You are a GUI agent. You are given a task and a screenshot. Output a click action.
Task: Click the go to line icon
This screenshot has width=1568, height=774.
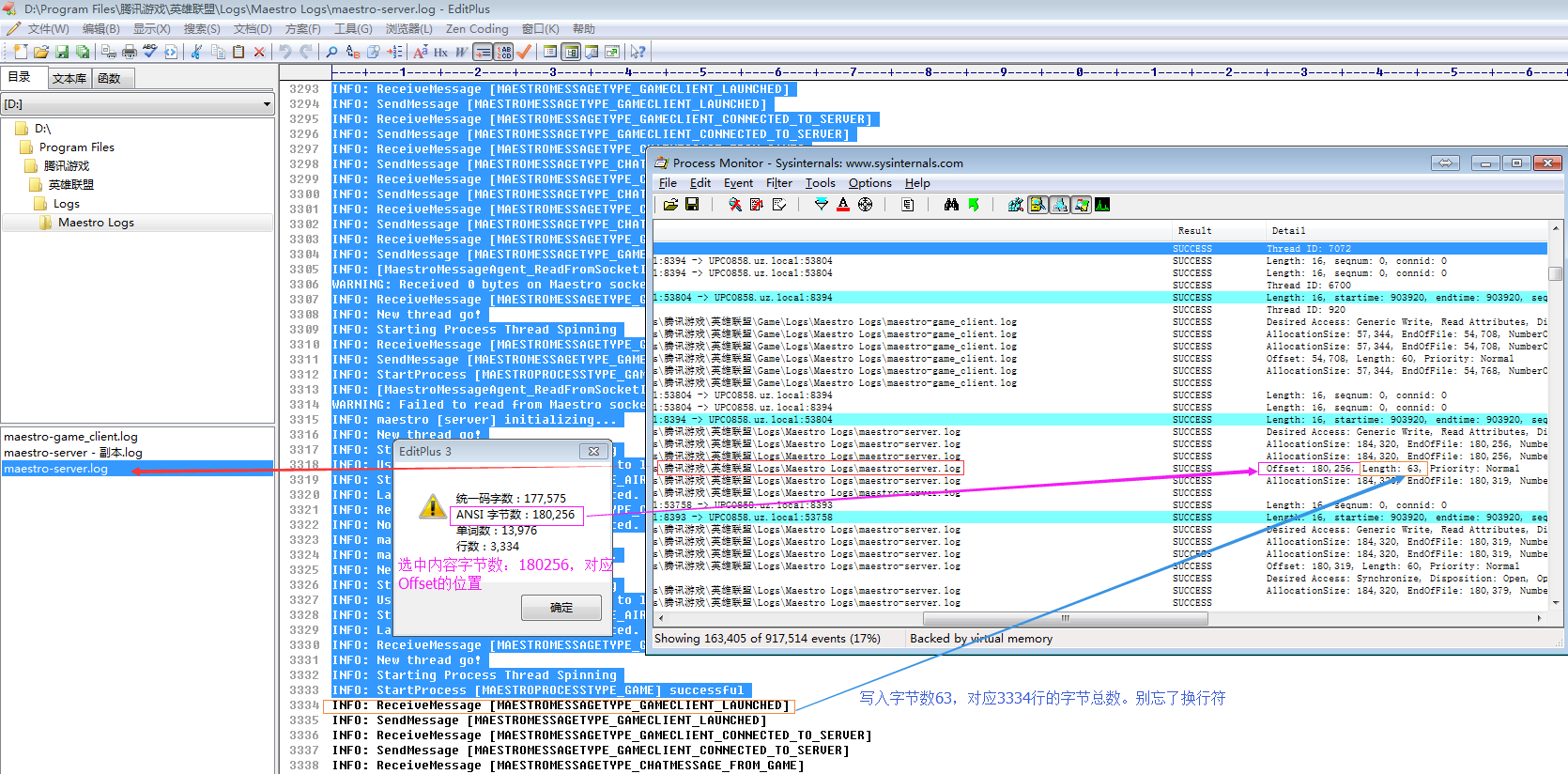394,52
